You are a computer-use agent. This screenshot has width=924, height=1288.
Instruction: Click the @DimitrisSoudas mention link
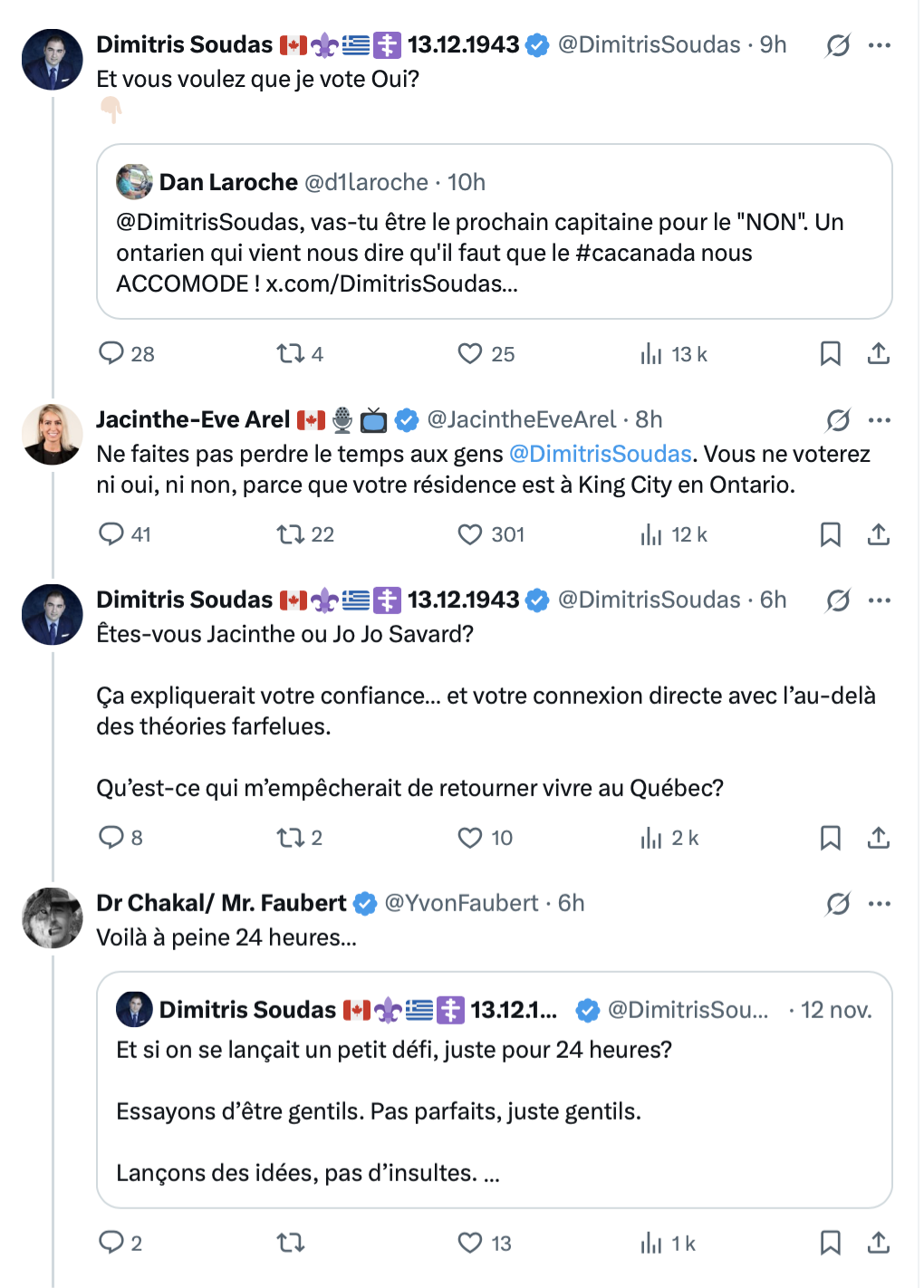point(600,454)
